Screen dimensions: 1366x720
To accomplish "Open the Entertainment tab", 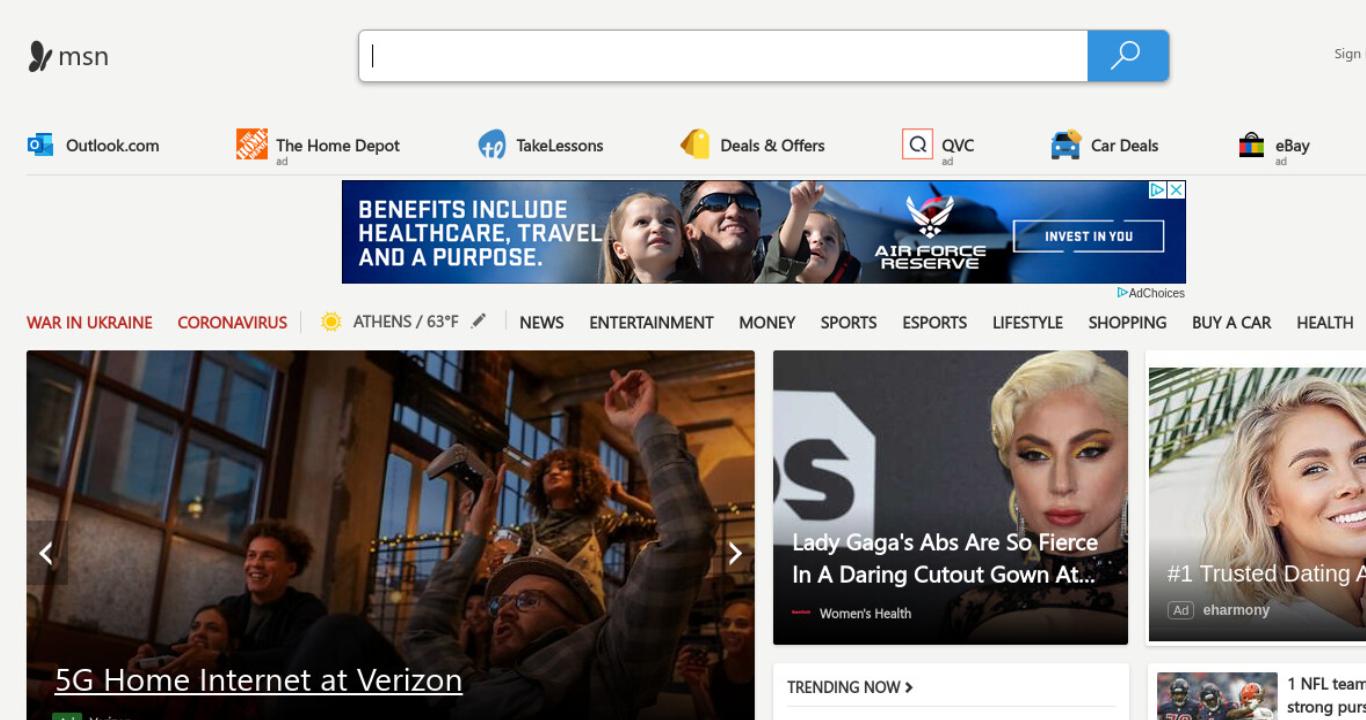I will click(651, 322).
